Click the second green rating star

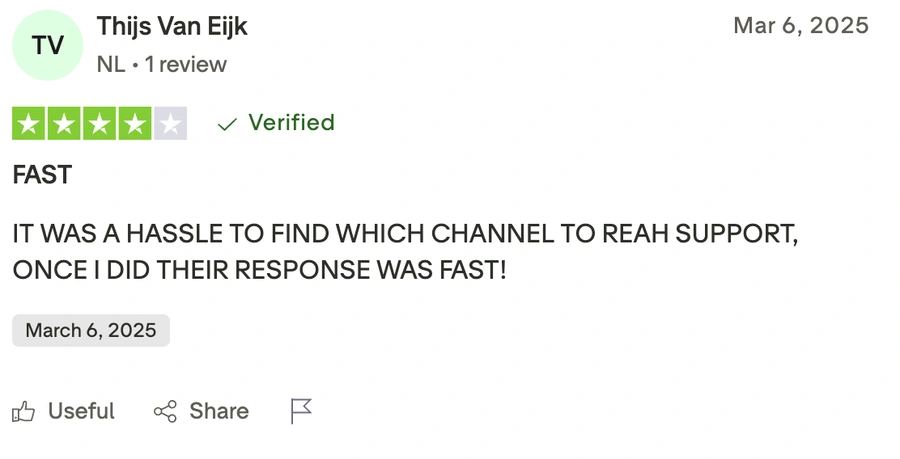[64, 124]
